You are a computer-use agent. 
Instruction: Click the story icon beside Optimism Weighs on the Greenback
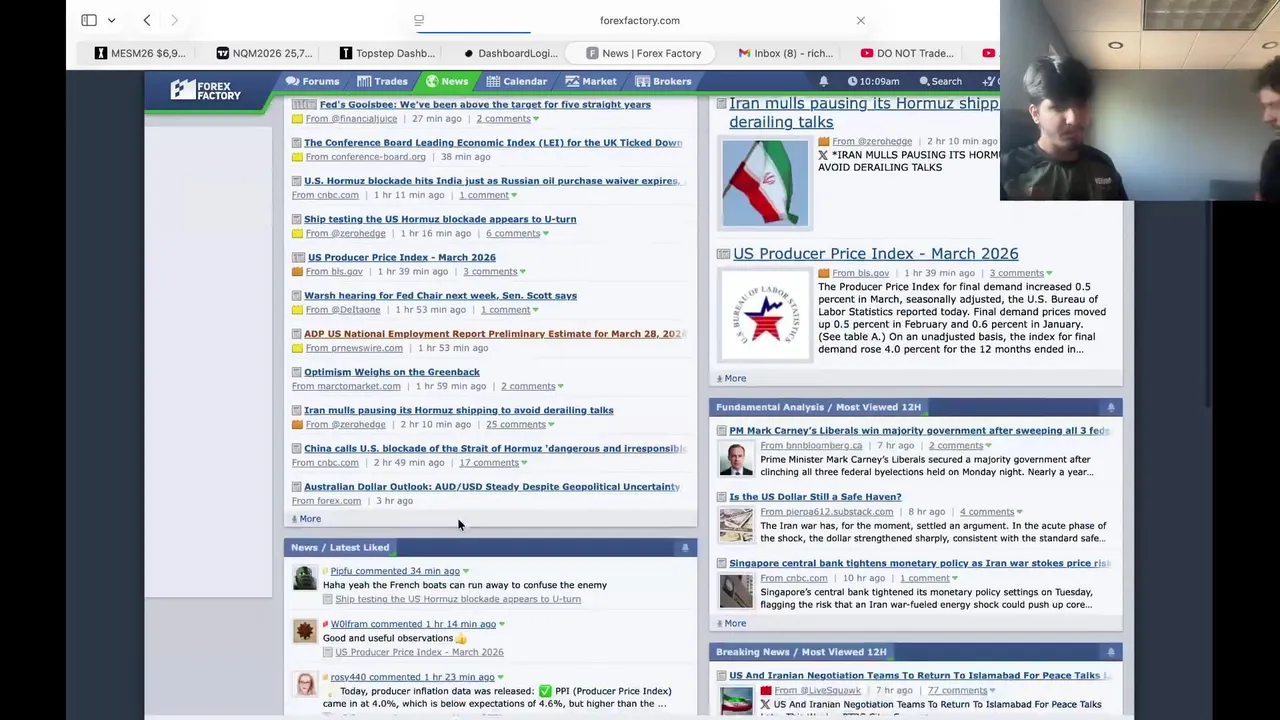pyautogui.click(x=296, y=372)
